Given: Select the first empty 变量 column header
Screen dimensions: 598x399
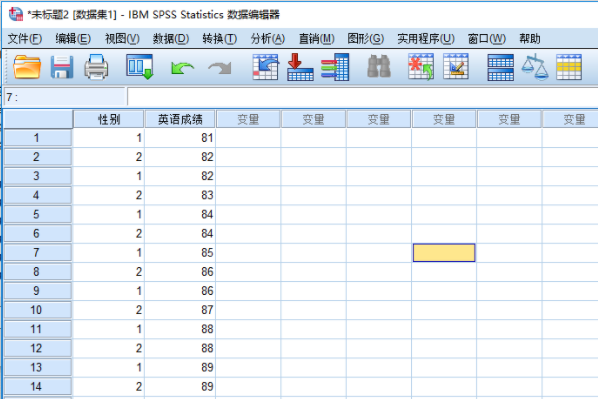Looking at the screenshot, I should (x=248, y=119).
